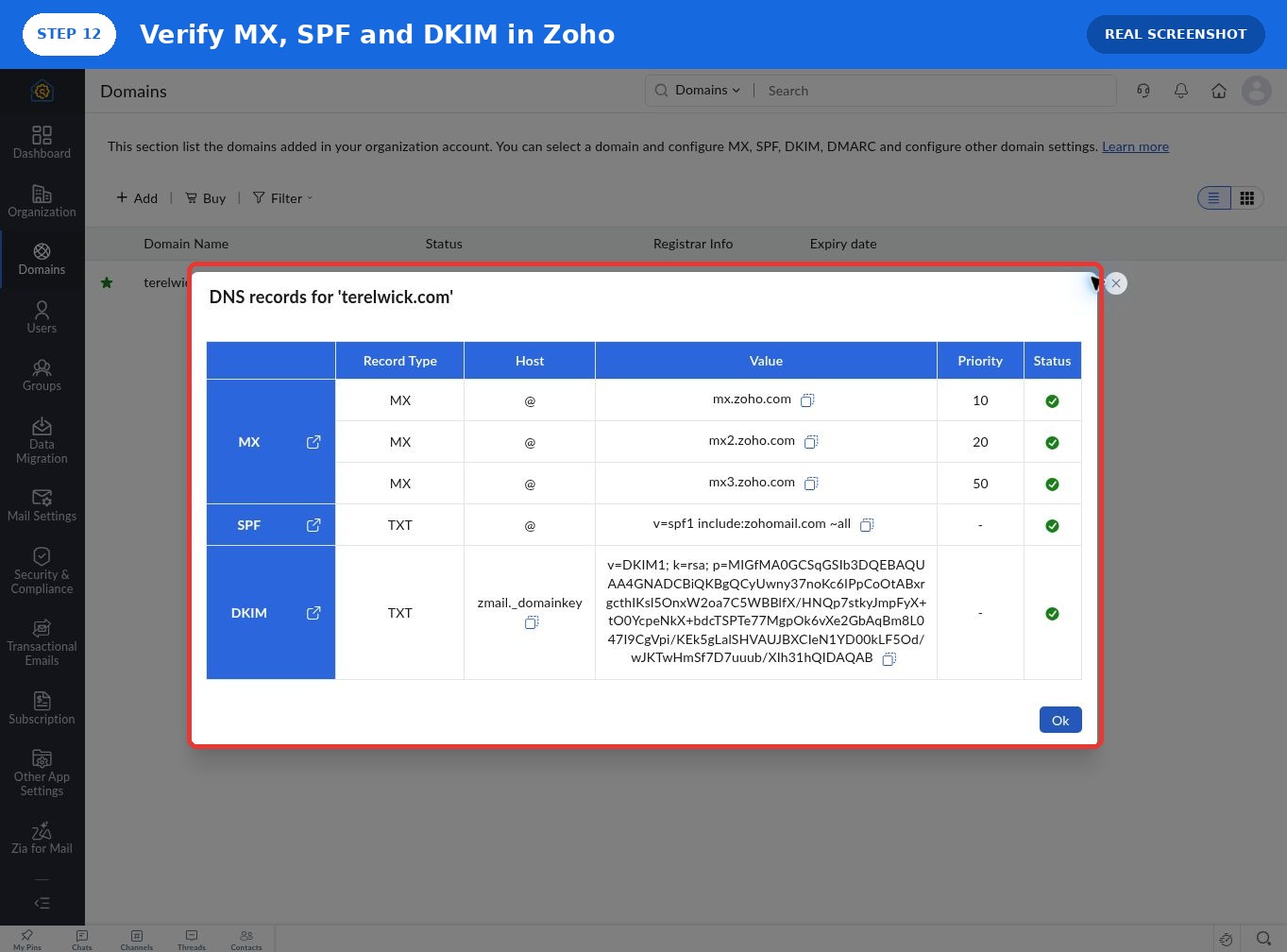Go to the Users section

(42, 317)
